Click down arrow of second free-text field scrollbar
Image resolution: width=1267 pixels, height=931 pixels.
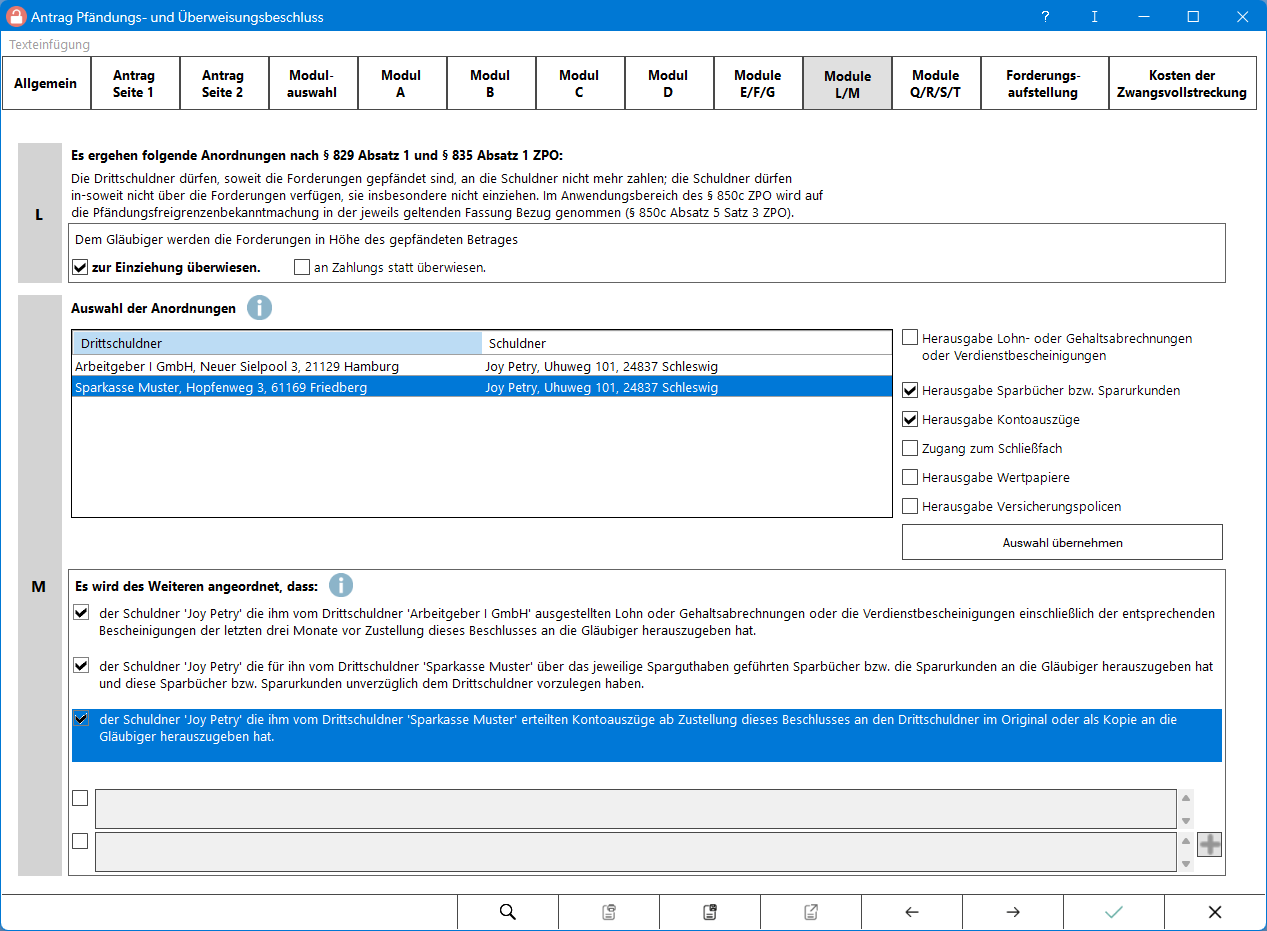[1186, 863]
